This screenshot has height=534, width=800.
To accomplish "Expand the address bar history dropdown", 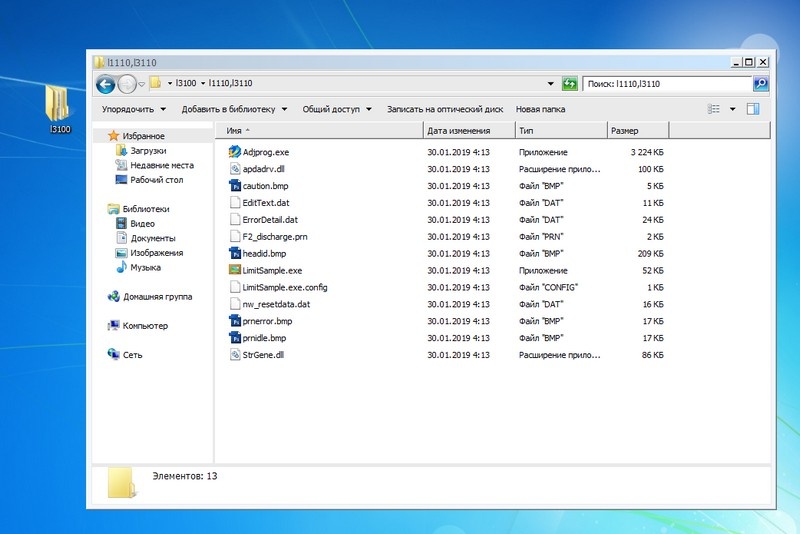I will pyautogui.click(x=551, y=84).
